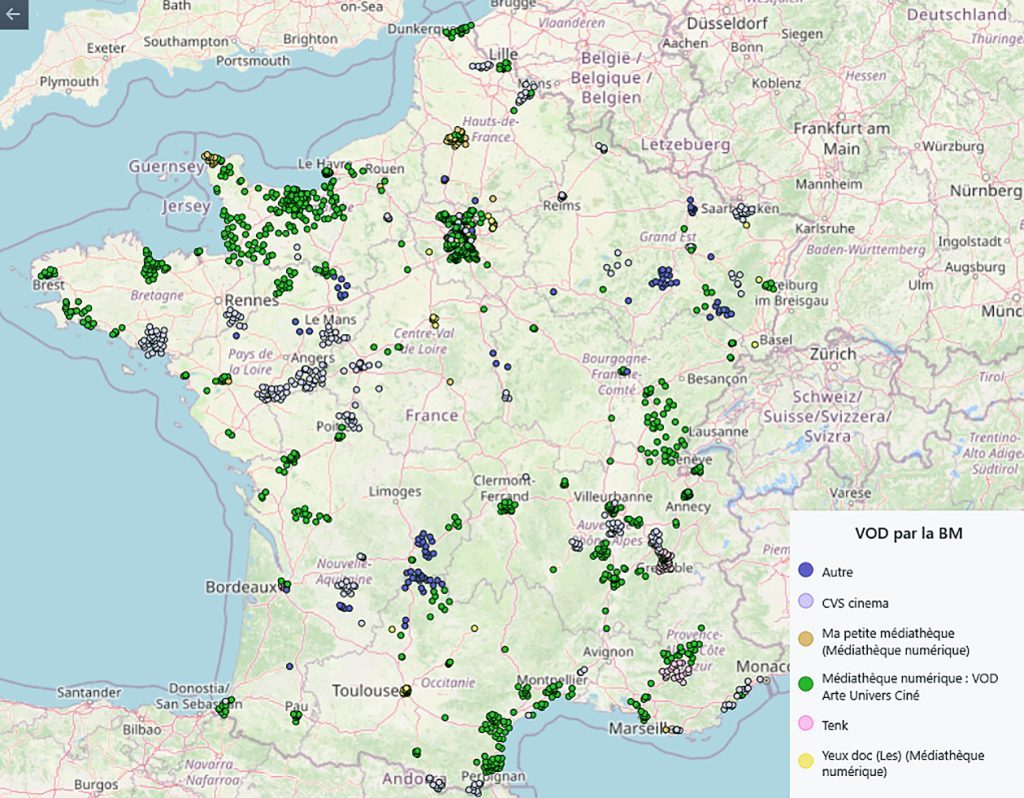1024x798 pixels.
Task: Click the dark map marker at Toulouse
Action: coord(406,691)
